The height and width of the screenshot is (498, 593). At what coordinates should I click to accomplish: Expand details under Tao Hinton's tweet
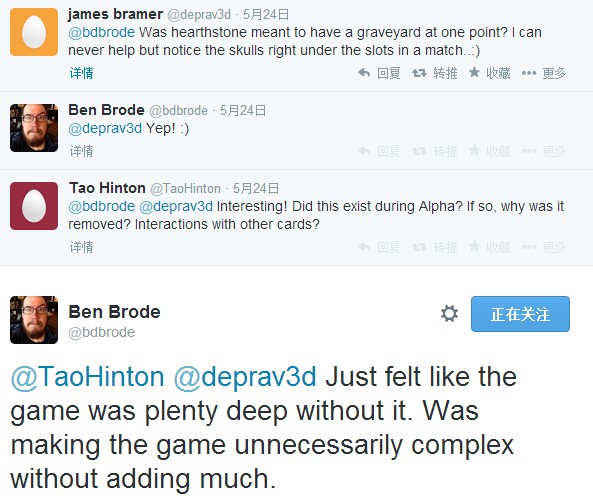tap(81, 247)
